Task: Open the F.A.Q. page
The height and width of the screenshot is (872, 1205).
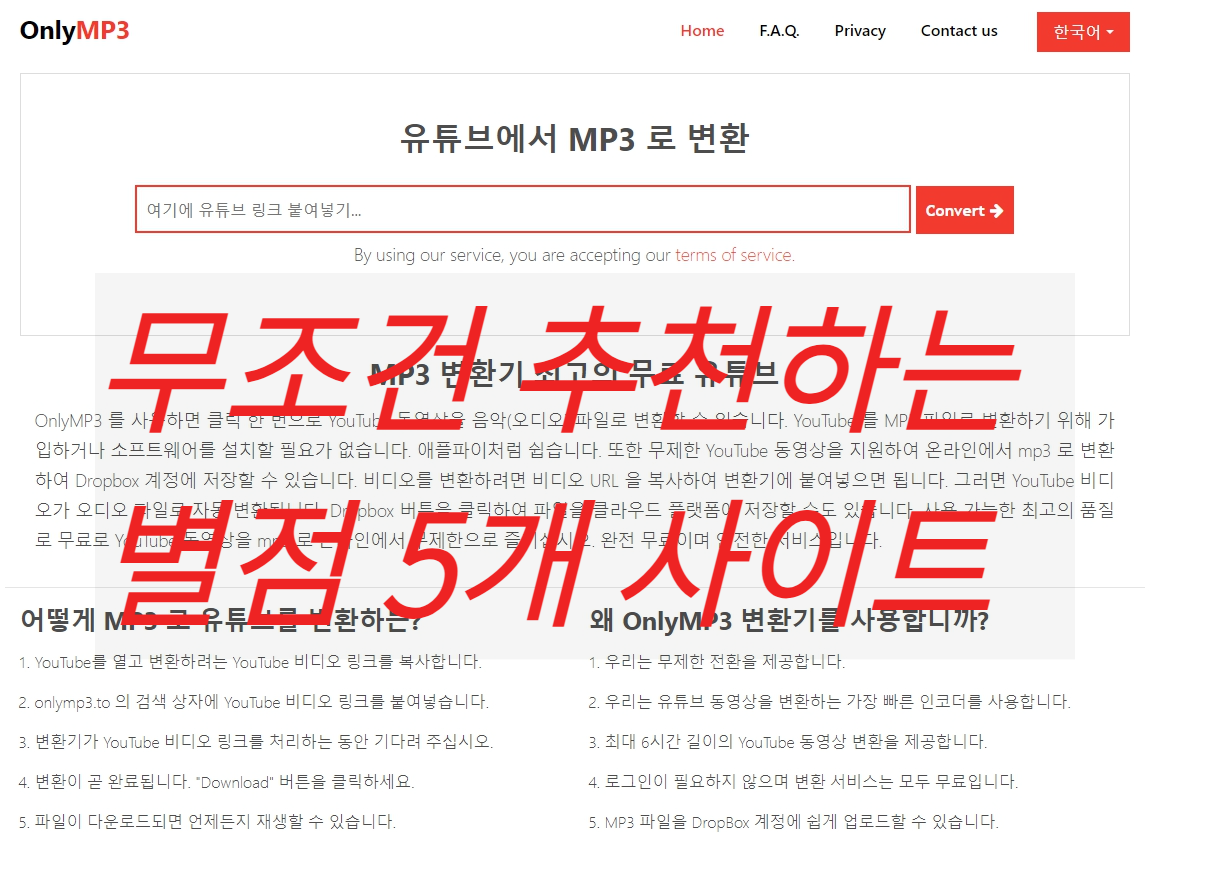Action: pos(779,31)
